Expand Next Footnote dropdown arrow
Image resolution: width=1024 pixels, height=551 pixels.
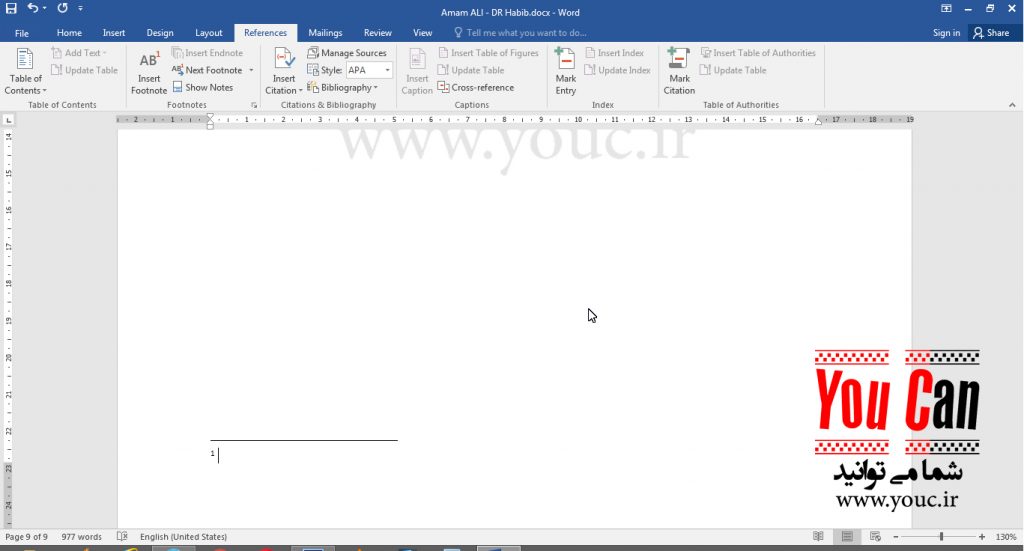point(251,70)
